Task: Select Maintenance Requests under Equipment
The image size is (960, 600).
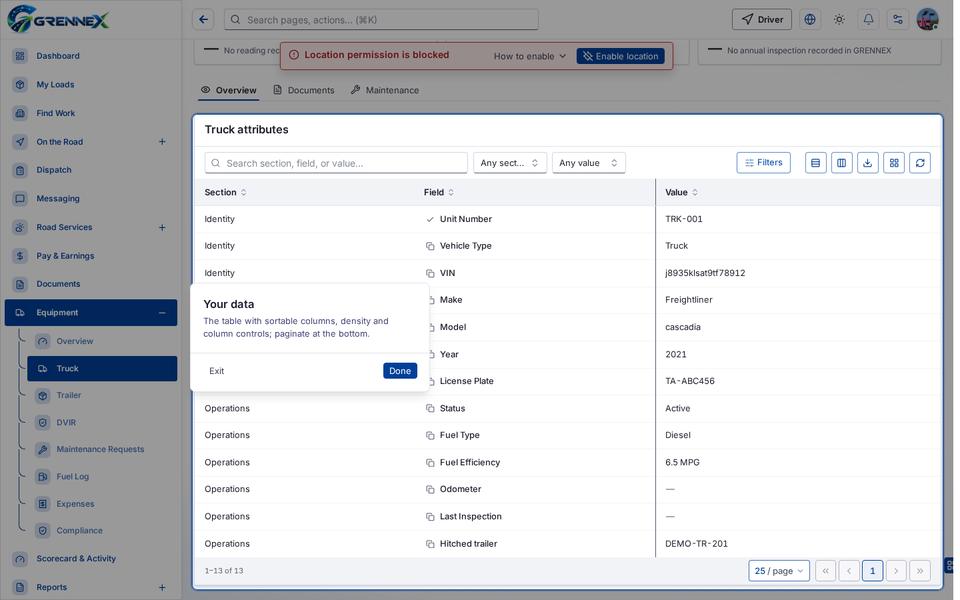Action: 102,449
